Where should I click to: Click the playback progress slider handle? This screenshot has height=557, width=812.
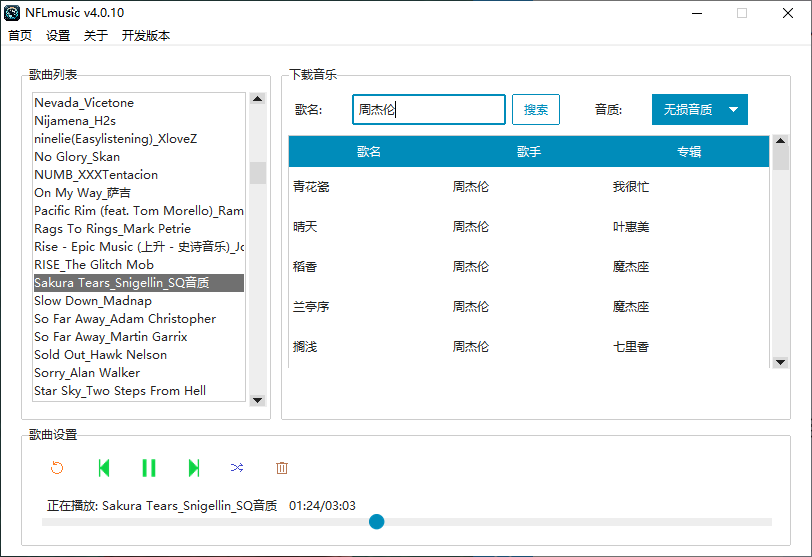376,522
